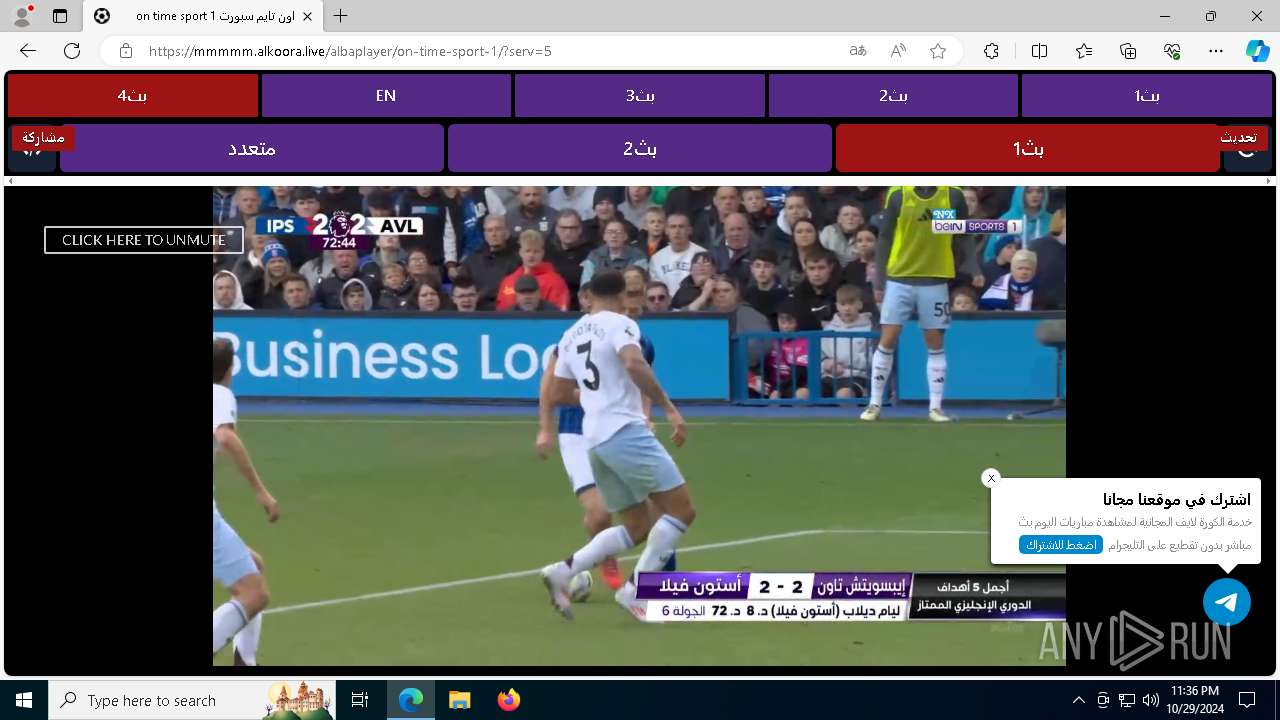1280x720 pixels.
Task: Open the volume tray icon
Action: point(1151,700)
